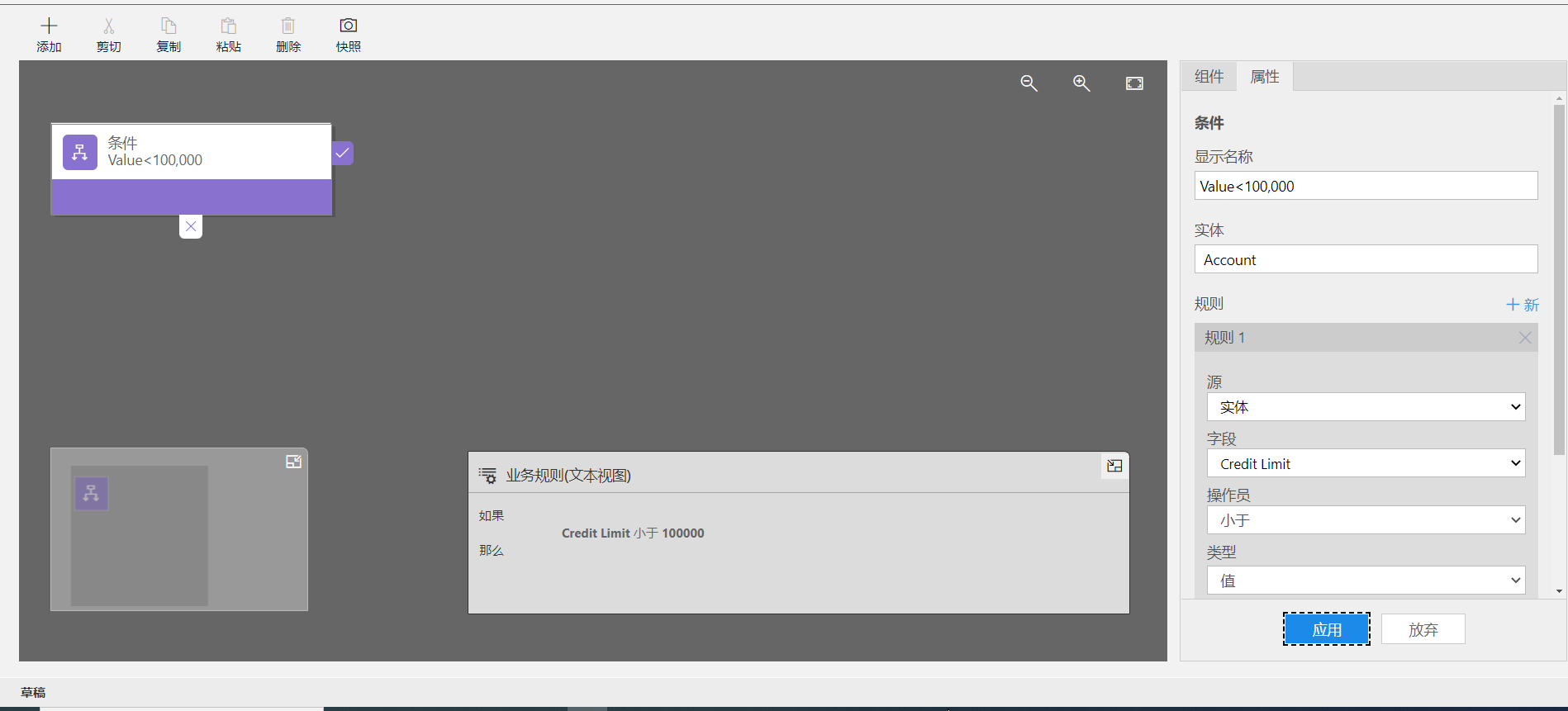Collapse the 业务规则 text view panel
The height and width of the screenshot is (711, 1568).
tap(1114, 466)
